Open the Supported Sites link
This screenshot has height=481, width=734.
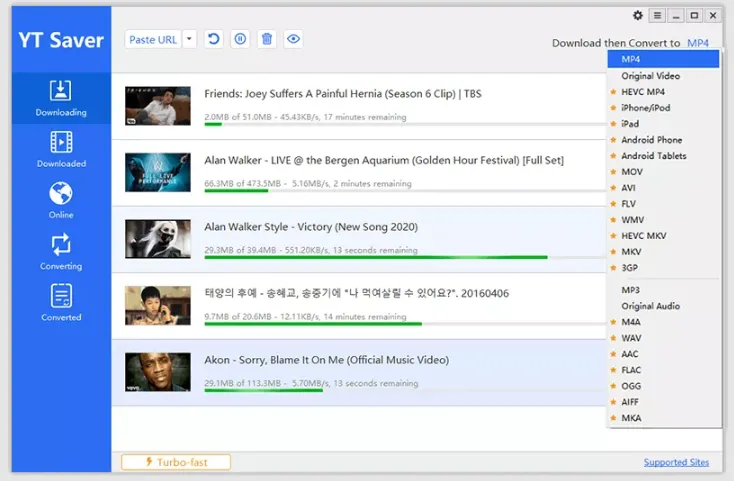tap(676, 462)
